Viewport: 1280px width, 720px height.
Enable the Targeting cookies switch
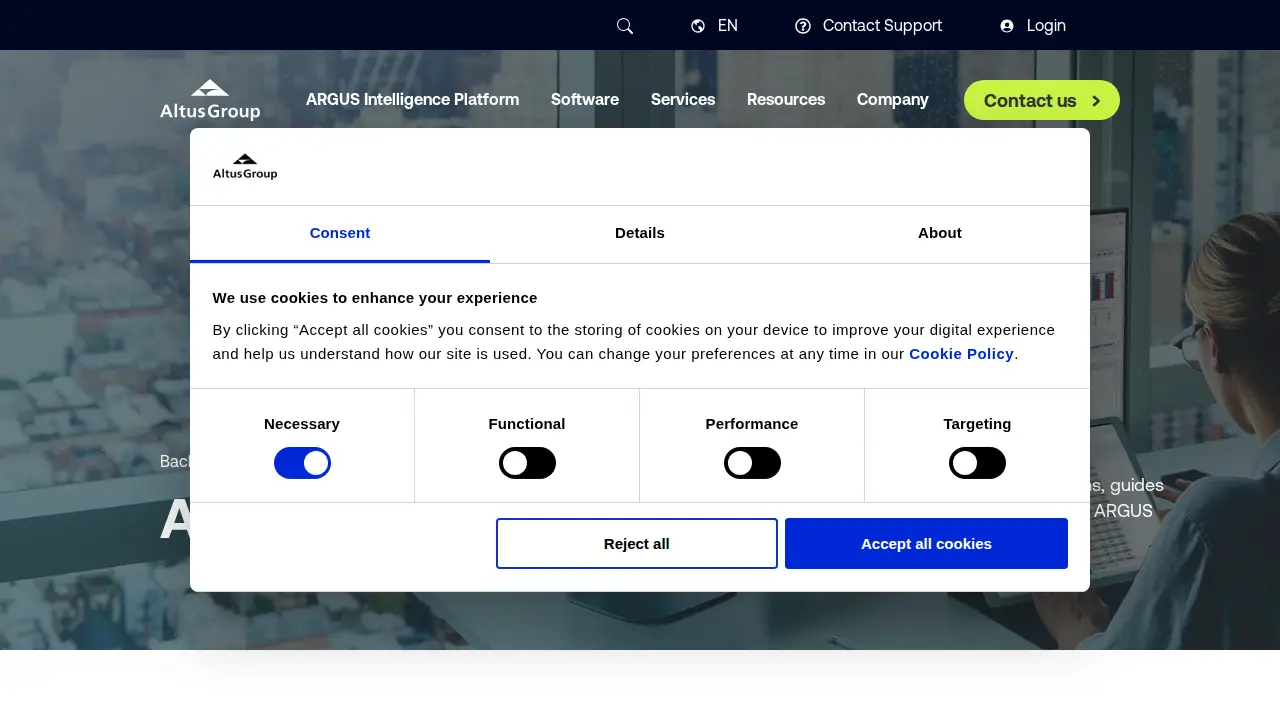[977, 463]
